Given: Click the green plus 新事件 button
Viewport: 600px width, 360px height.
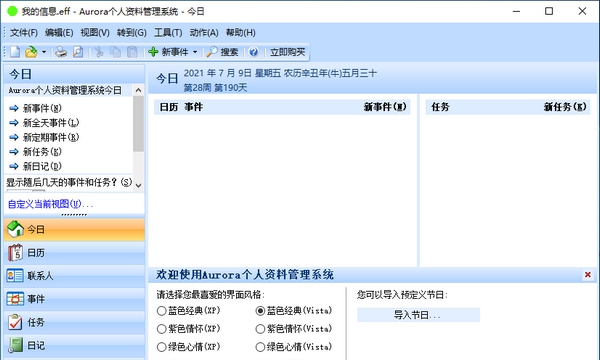Looking at the screenshot, I should 168,52.
